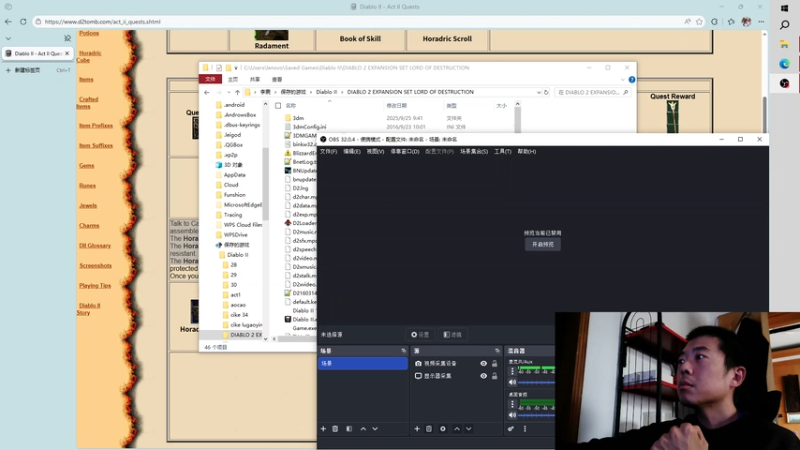Open OBS 工具(T) menu

[503, 152]
